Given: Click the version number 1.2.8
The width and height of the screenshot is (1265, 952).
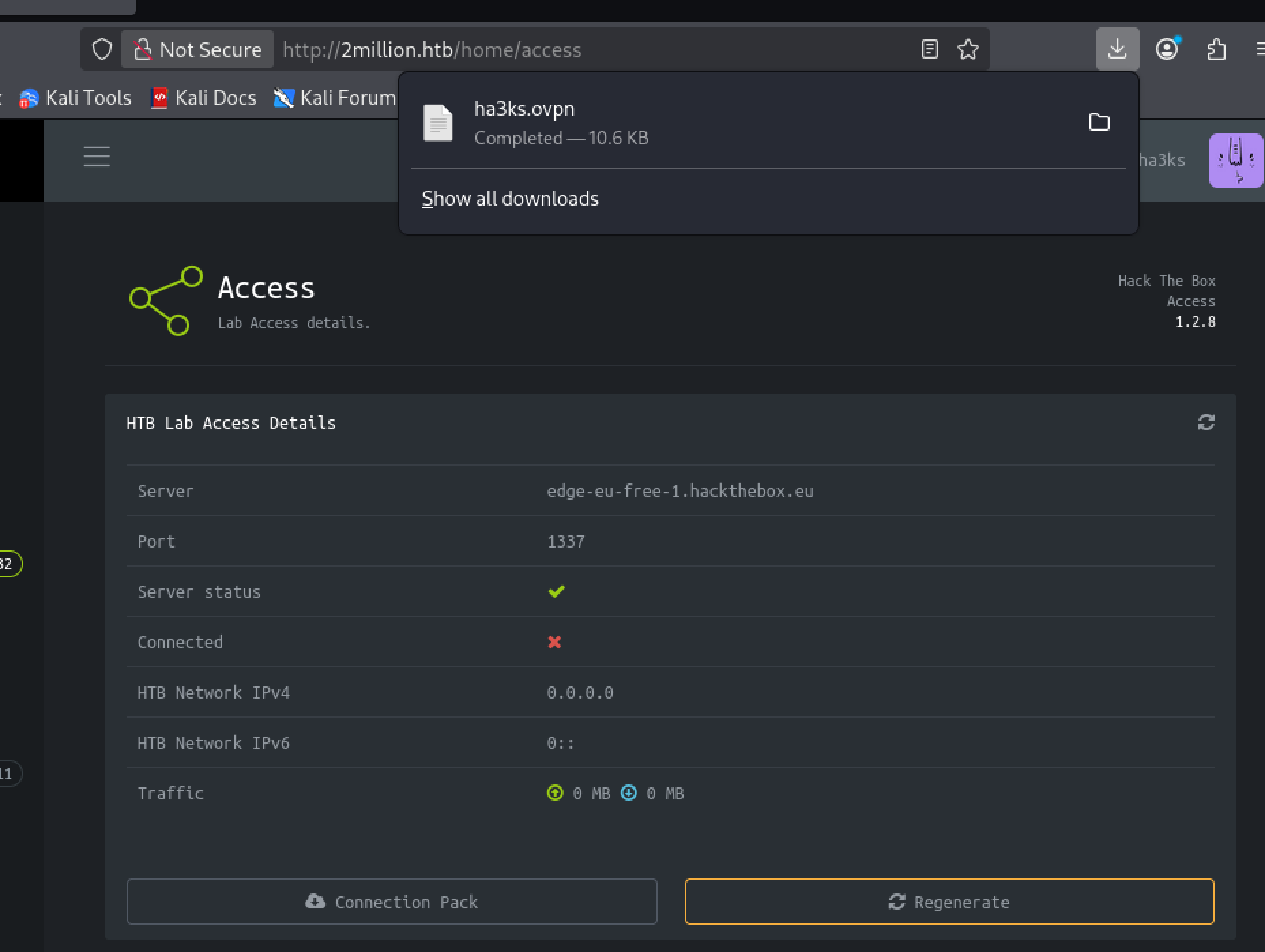Looking at the screenshot, I should (x=1195, y=321).
